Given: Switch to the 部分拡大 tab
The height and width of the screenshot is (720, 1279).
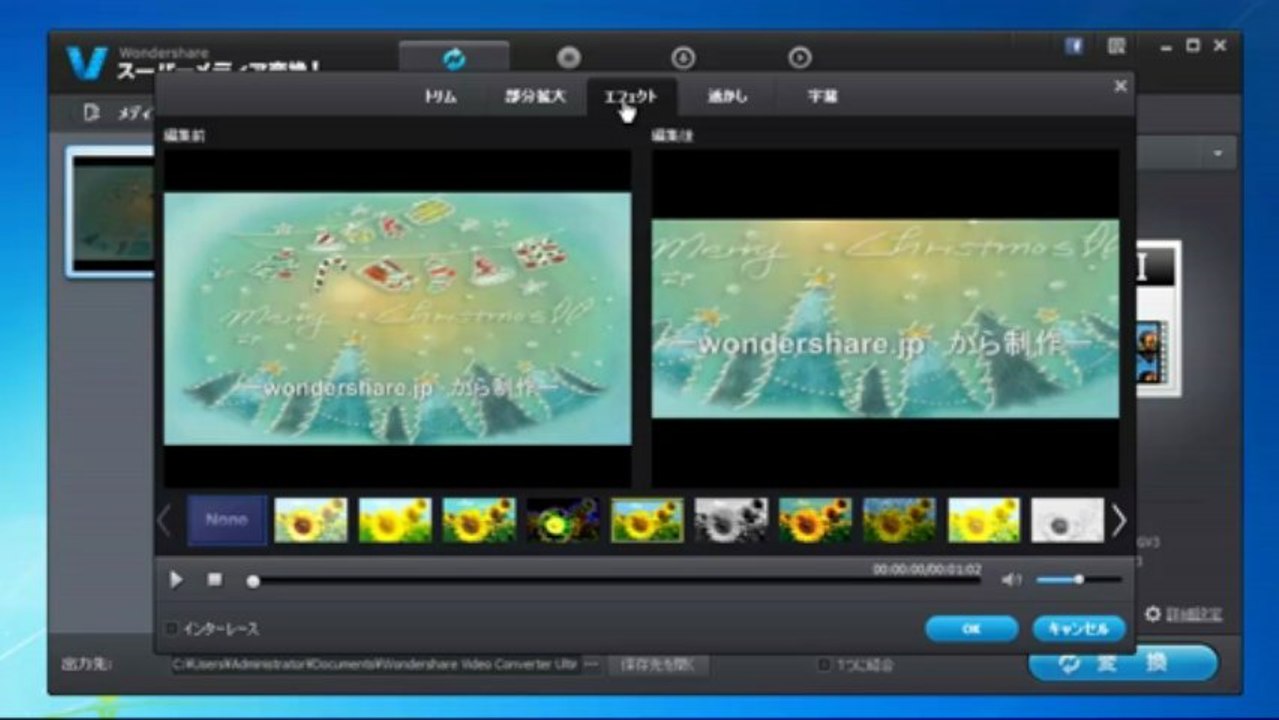Looking at the screenshot, I should pyautogui.click(x=534, y=96).
